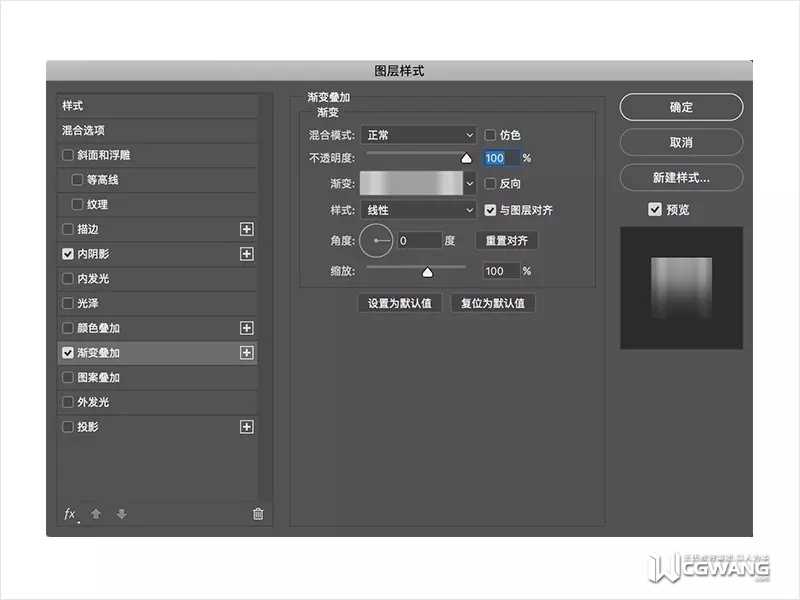
Task: Click the 不透明度 value field showing 100
Action: pos(502,158)
